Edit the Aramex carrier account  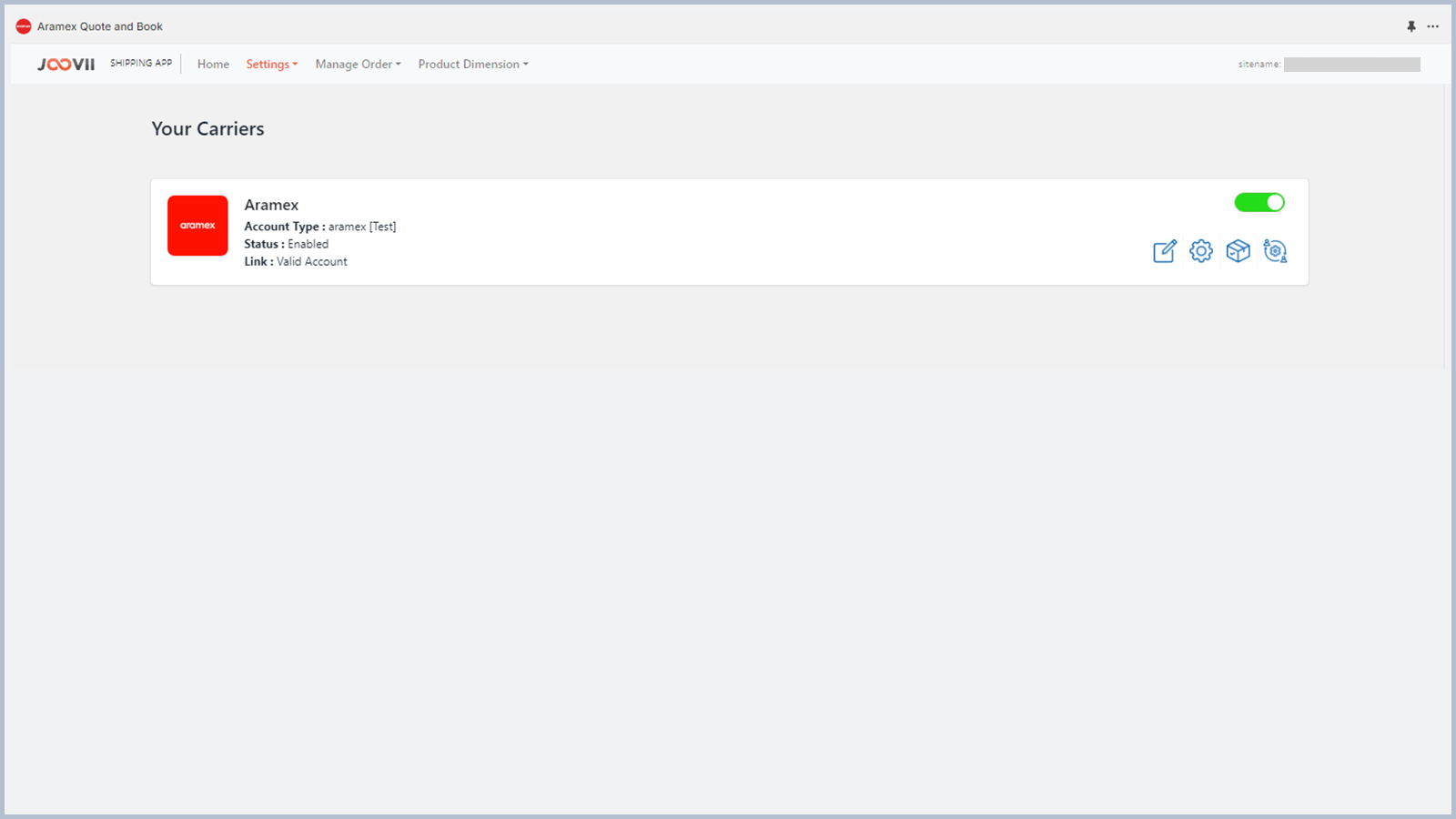click(1165, 251)
